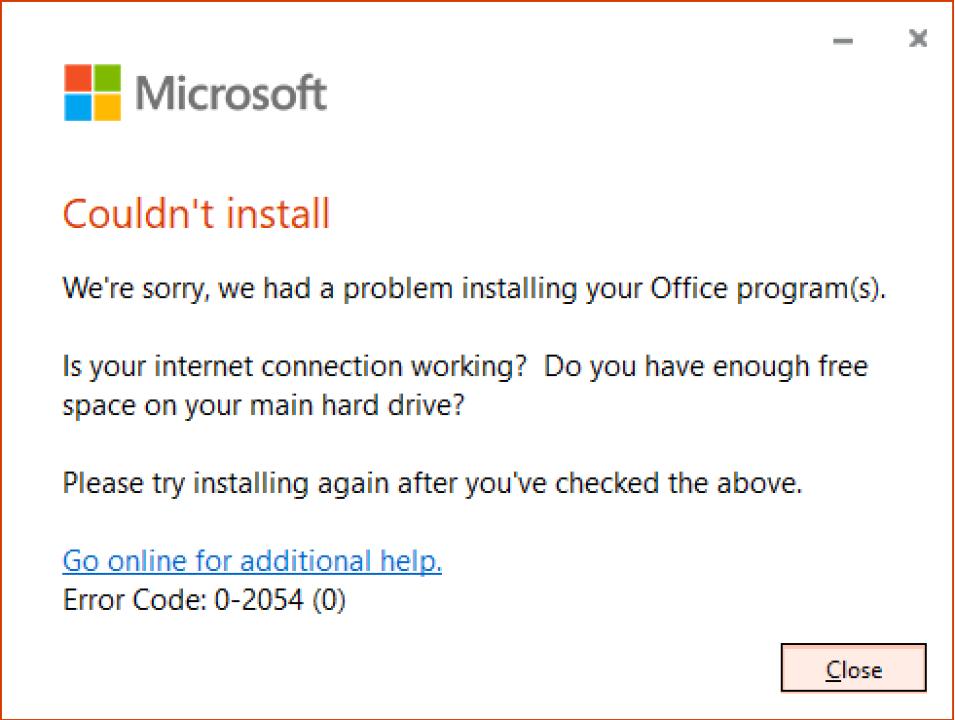The height and width of the screenshot is (720, 955).
Task: Select the "Couldn't install" heading
Action: (x=196, y=214)
